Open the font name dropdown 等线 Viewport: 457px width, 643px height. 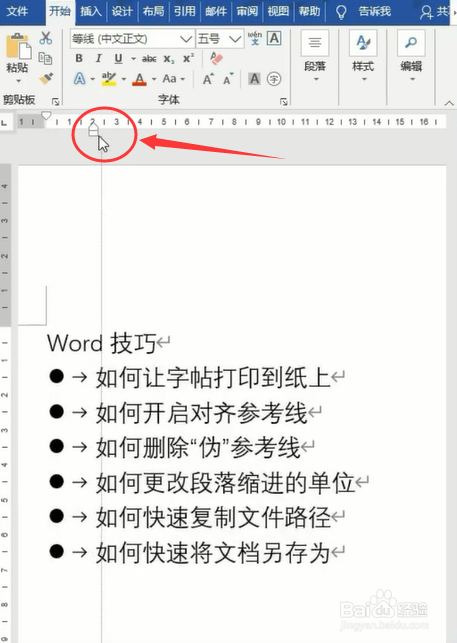pos(186,39)
